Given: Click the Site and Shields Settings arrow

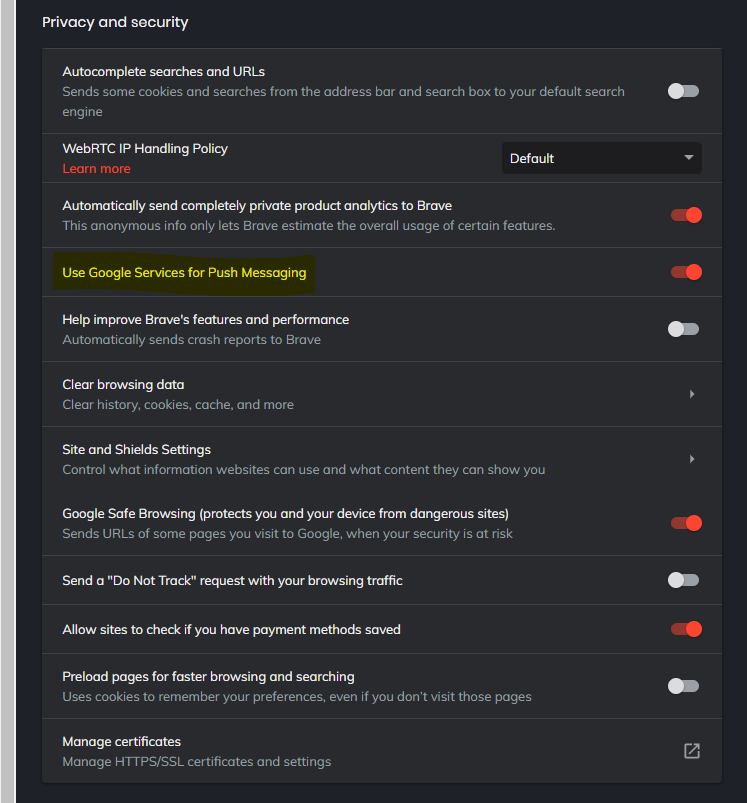Looking at the screenshot, I should pos(691,459).
